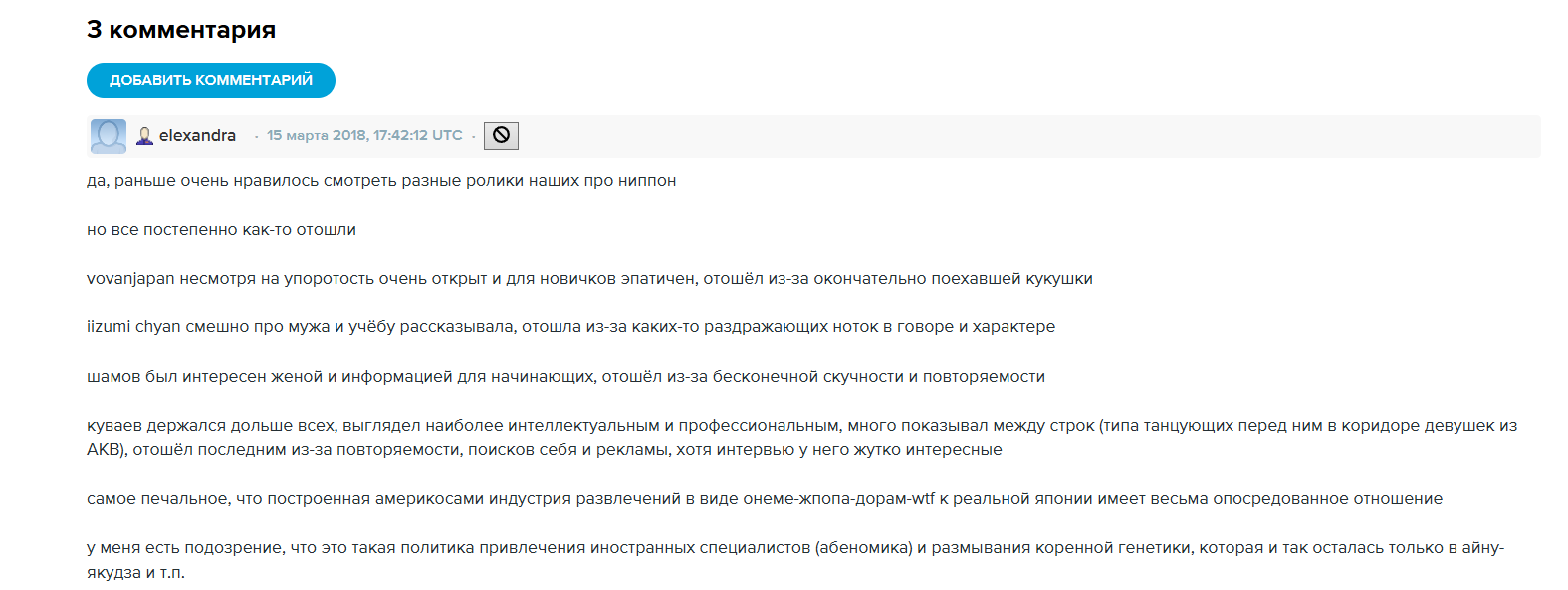1568x590 pixels.
Task: Click the word 'AKB)' in the comment text
Action: click(x=108, y=450)
